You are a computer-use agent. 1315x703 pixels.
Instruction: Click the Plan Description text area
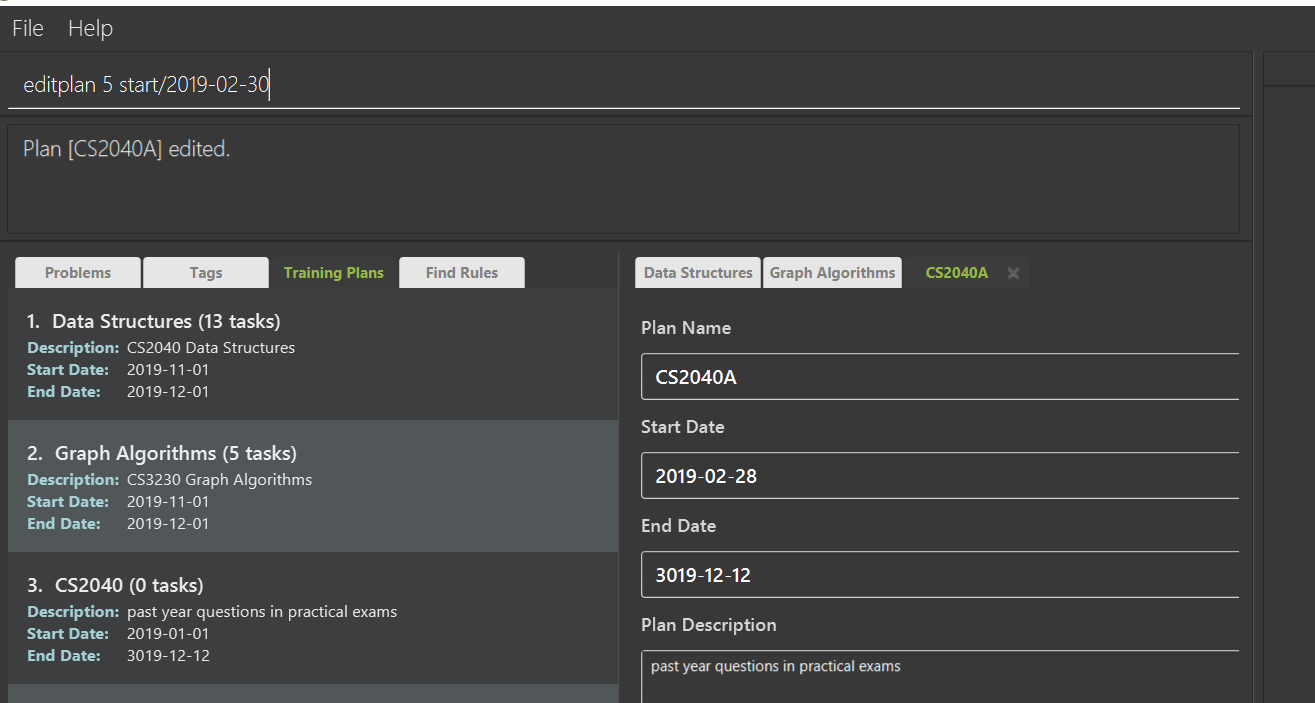click(940, 677)
